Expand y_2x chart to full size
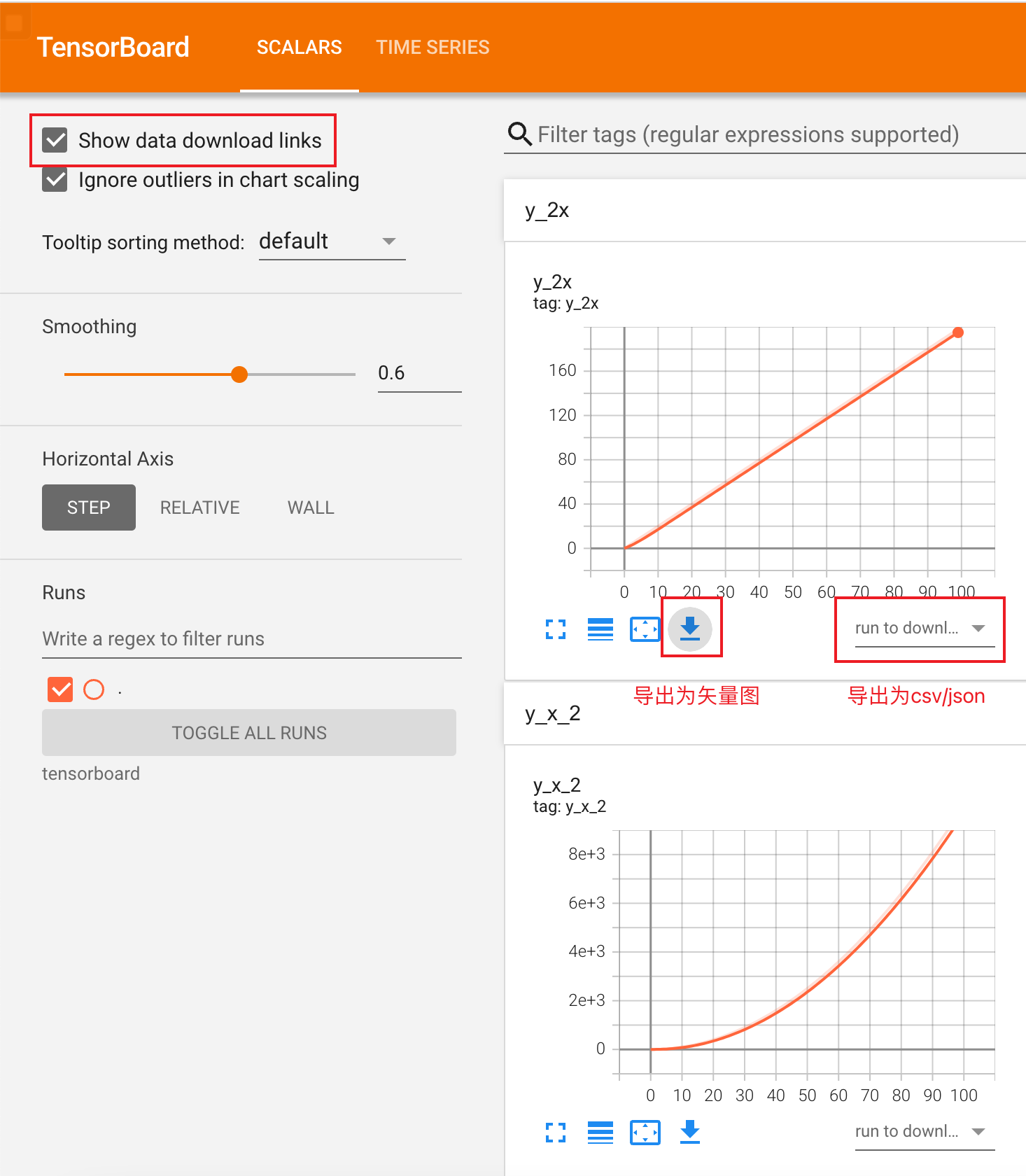1026x1176 pixels. pos(556,629)
